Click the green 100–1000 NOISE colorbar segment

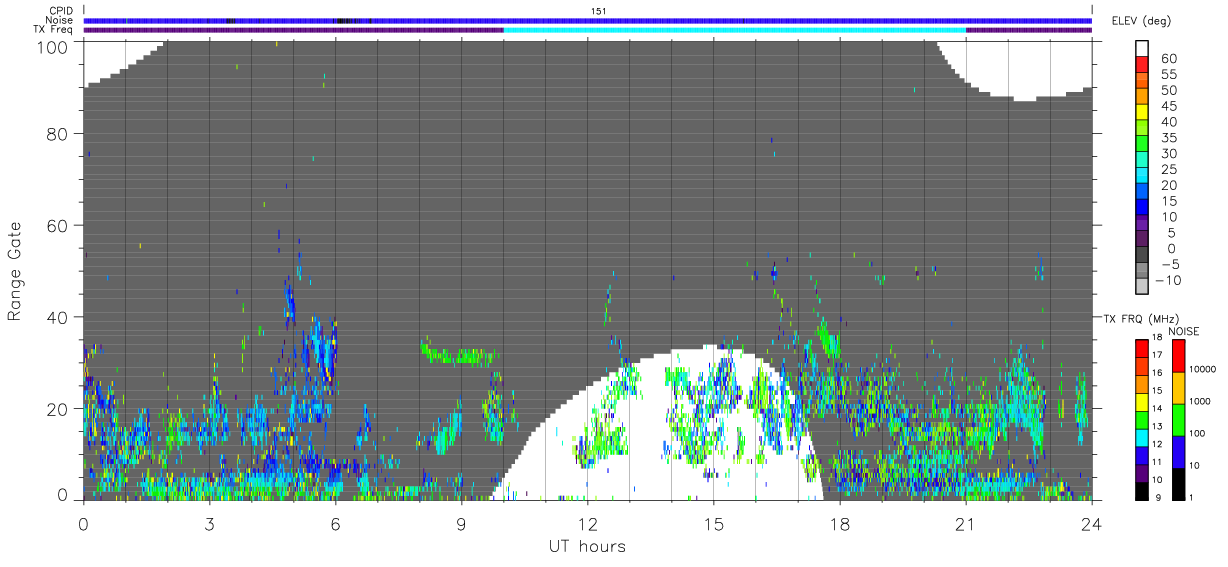pos(1178,418)
